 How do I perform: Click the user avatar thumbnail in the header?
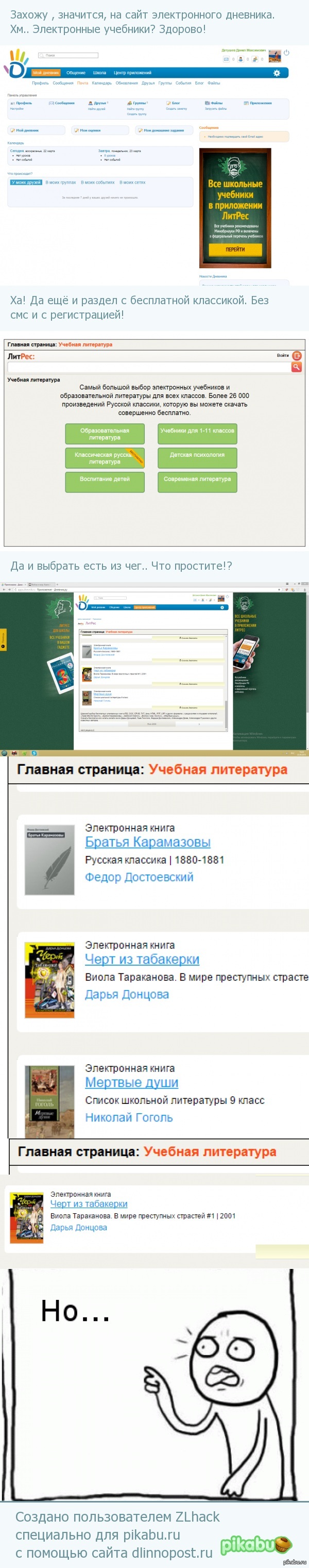coord(275,57)
